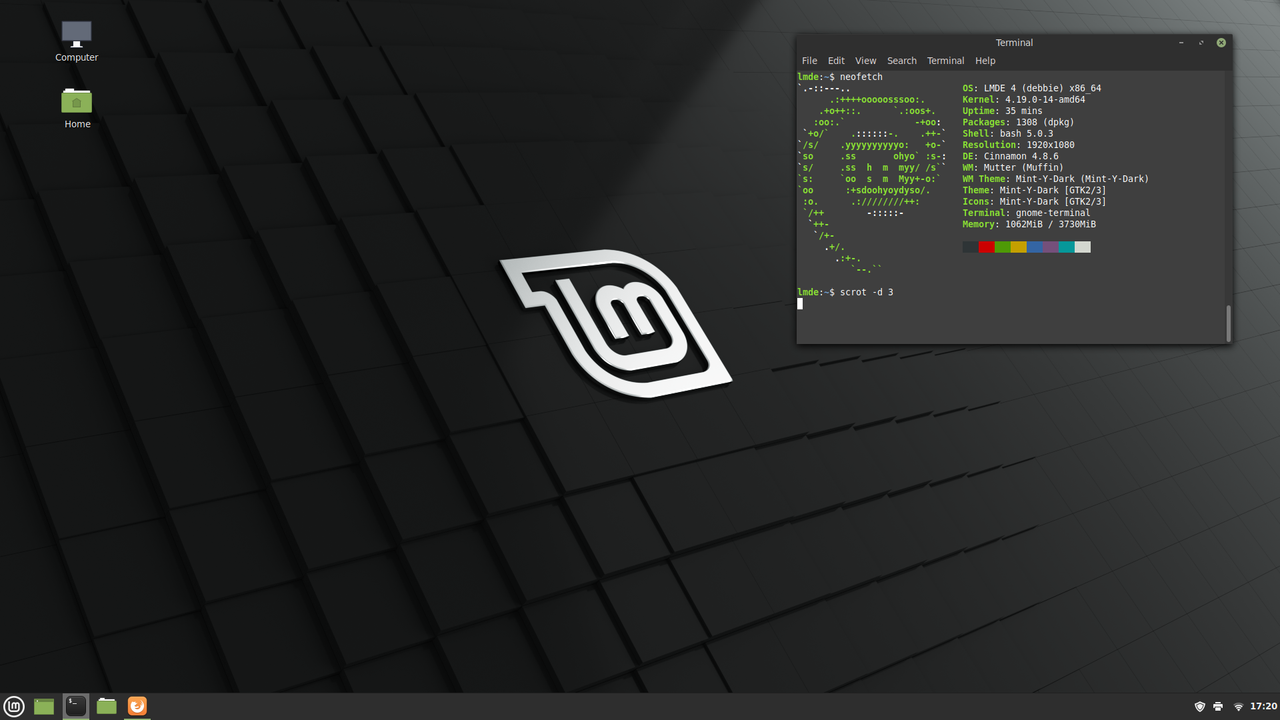
Task: Launch the Files folder icon in the panel
Action: coord(106,706)
